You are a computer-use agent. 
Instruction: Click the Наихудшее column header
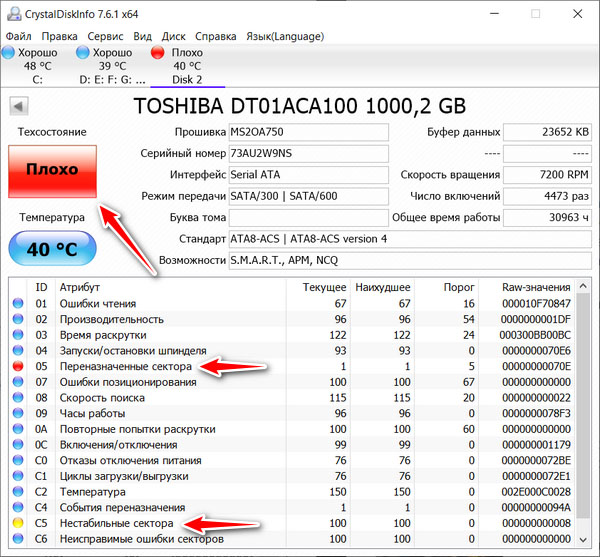(x=383, y=287)
